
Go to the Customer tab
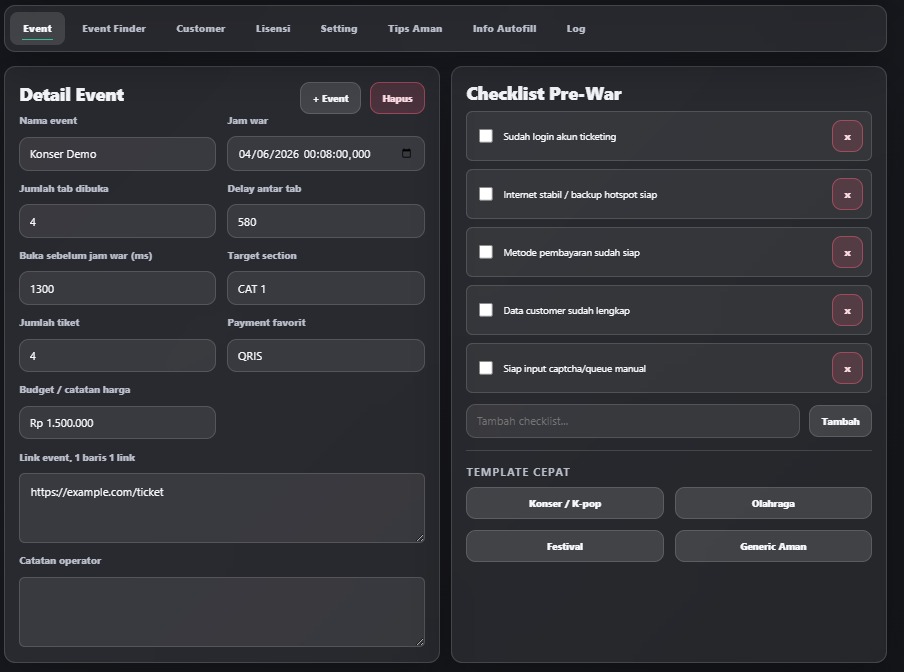tap(201, 28)
